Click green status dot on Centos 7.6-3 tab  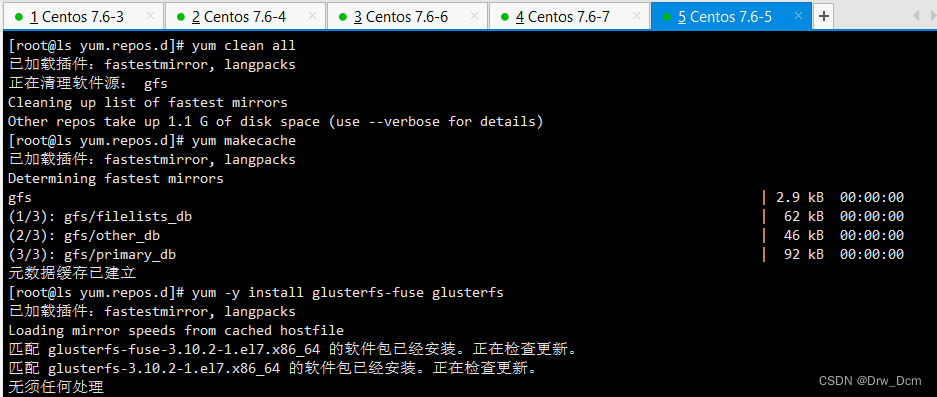[x=19, y=17]
